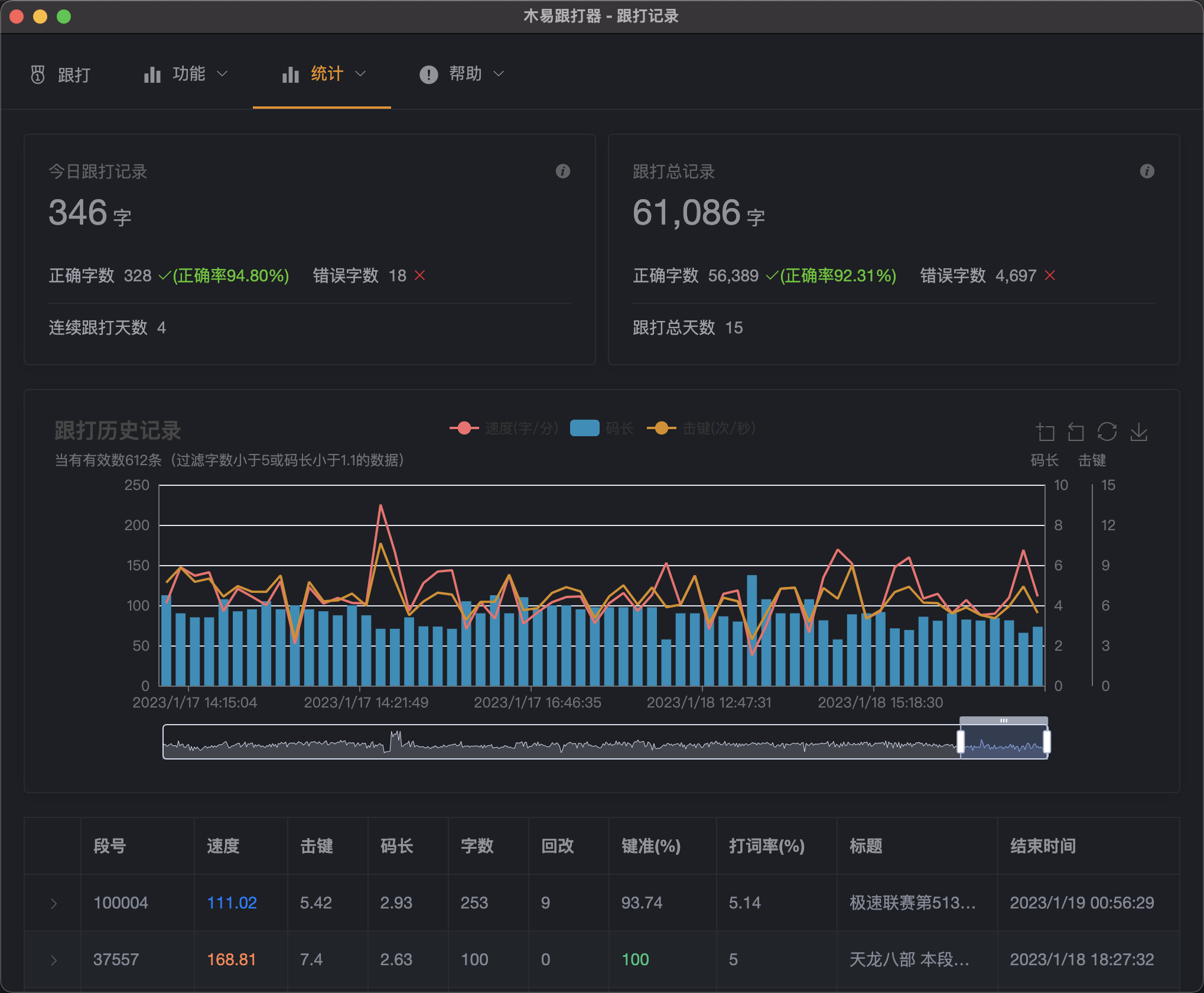Screen dimensions: 1204x993
Task: Download chart as image icon
Action: click(x=1138, y=432)
